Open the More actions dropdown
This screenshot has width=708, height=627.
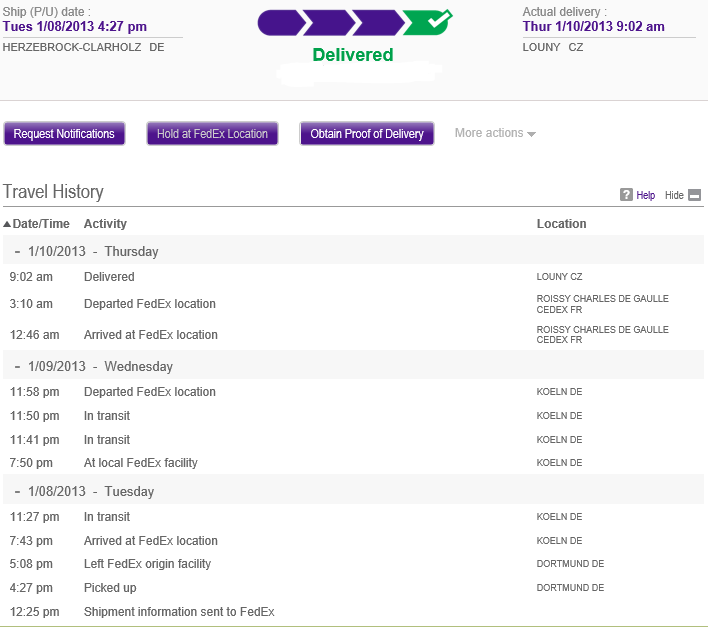click(x=495, y=134)
